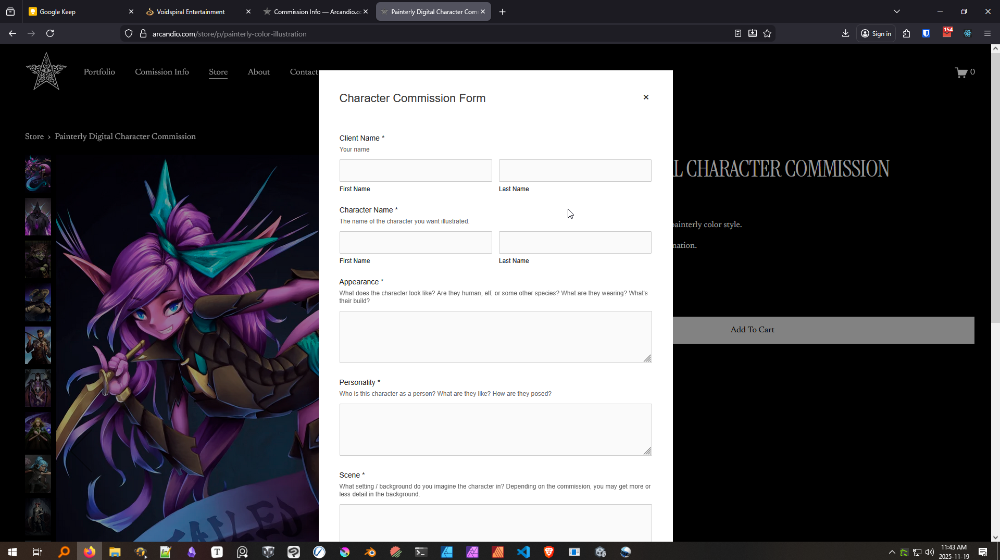Screen dimensions: 1000x560
Task: Click the Arcandio star logo
Action: click(46, 71)
